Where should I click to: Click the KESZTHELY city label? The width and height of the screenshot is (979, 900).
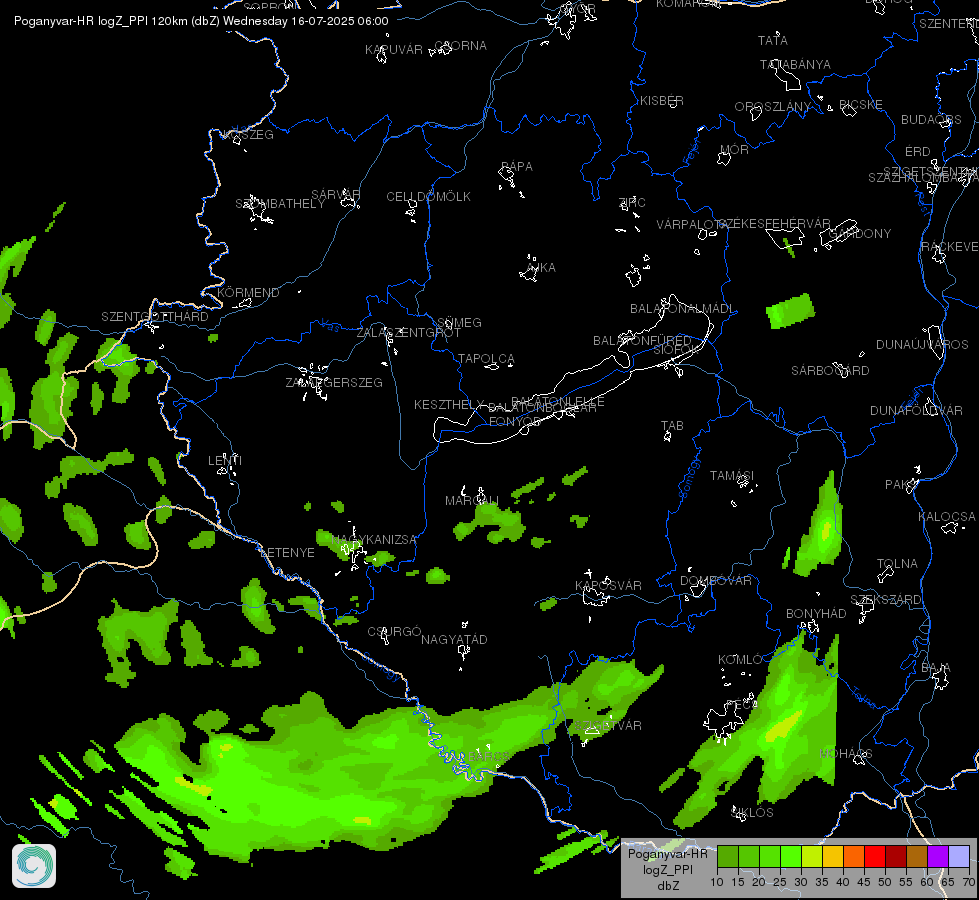click(x=449, y=405)
